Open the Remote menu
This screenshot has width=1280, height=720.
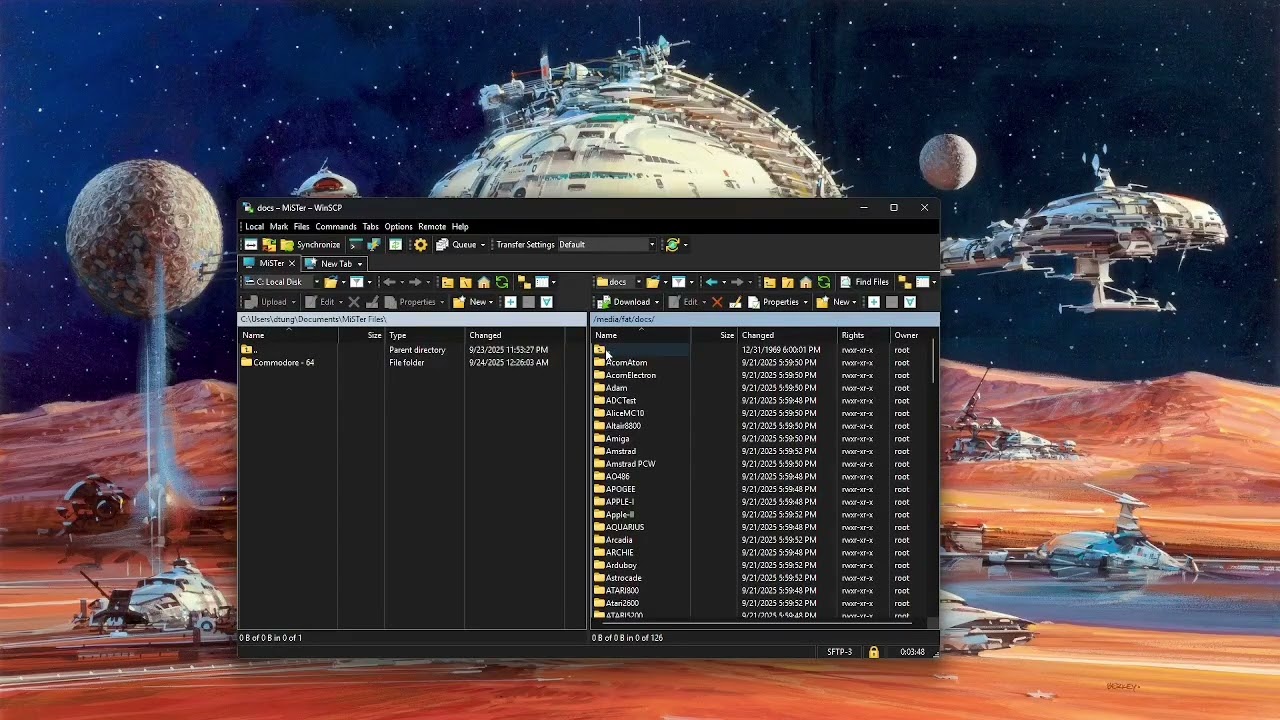coord(432,227)
